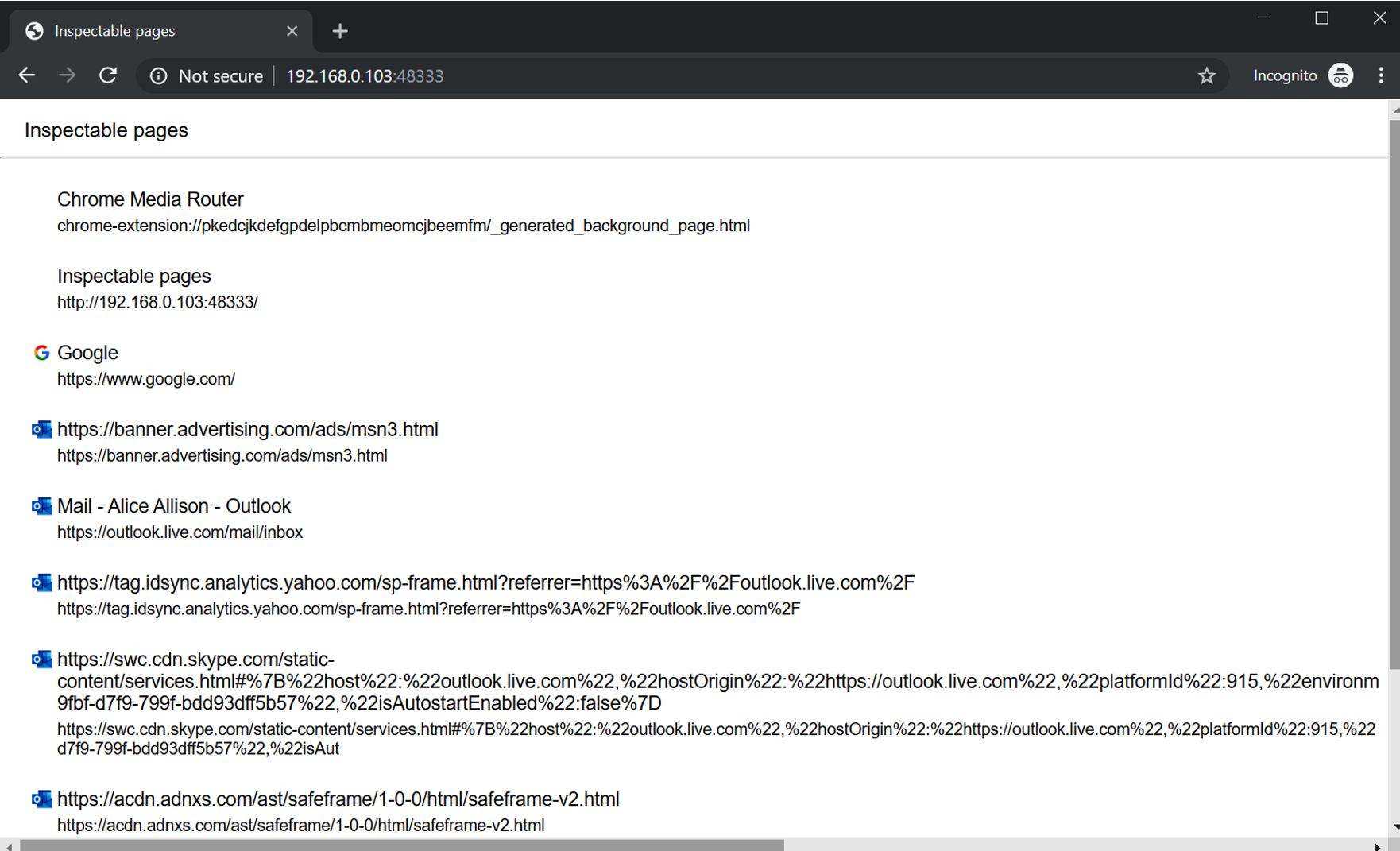Click the smaller acdn.adnxs.com safeframe URL text

[x=300, y=825]
